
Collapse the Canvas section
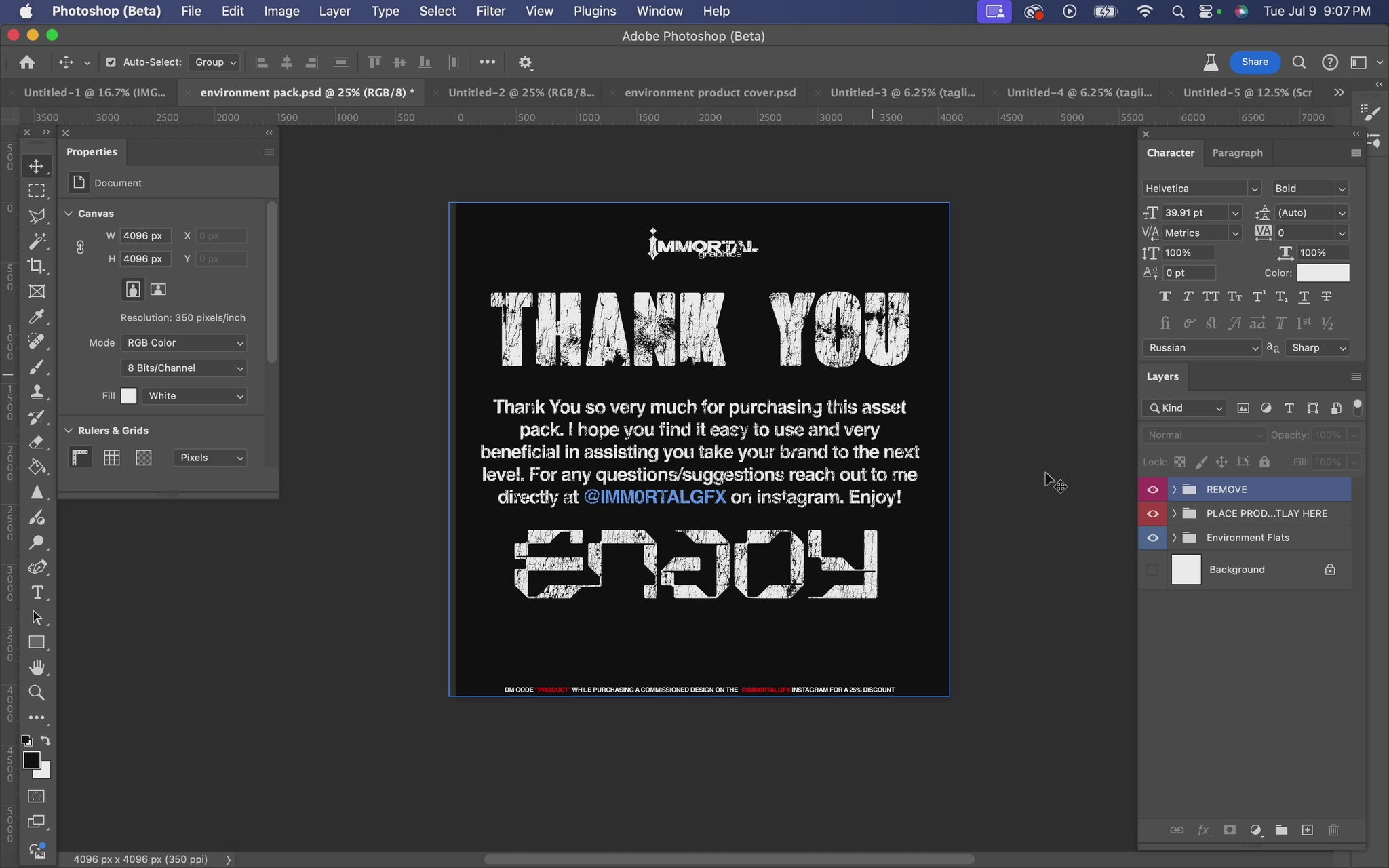tap(69, 214)
